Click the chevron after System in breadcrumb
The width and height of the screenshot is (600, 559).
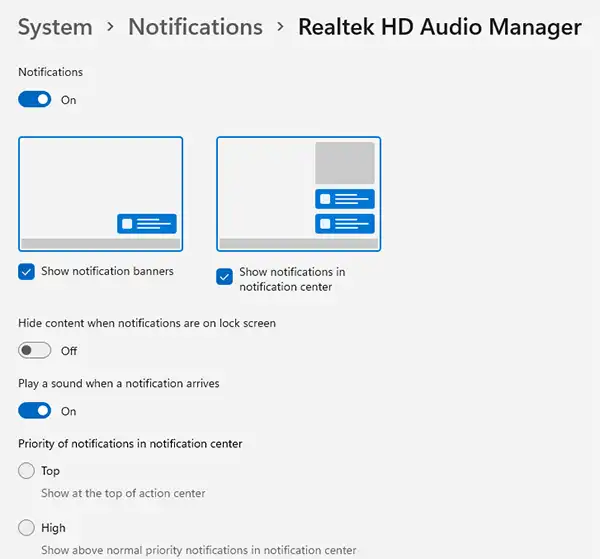(x=112, y=28)
